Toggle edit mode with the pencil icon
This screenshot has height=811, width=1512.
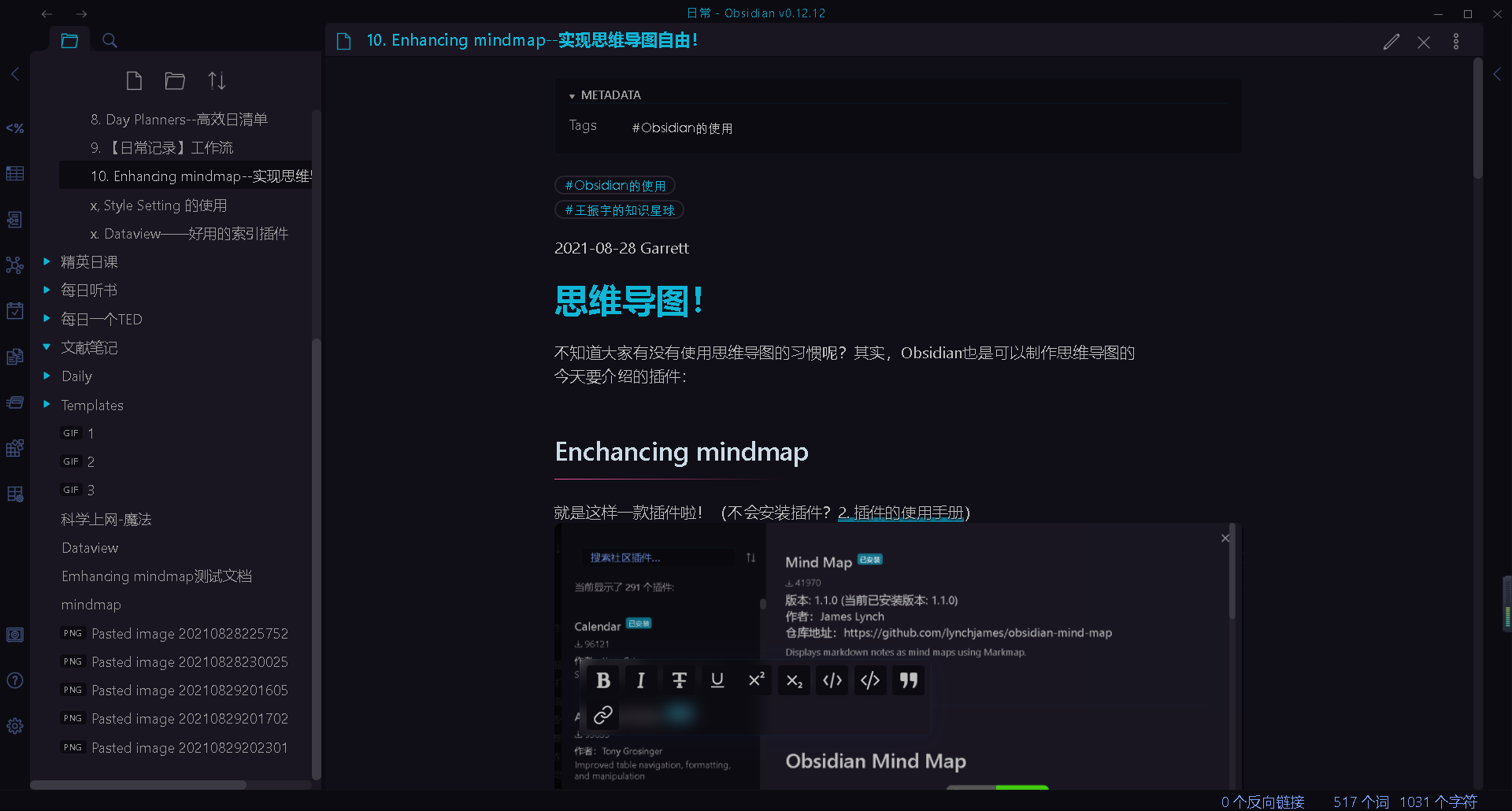coord(1392,41)
